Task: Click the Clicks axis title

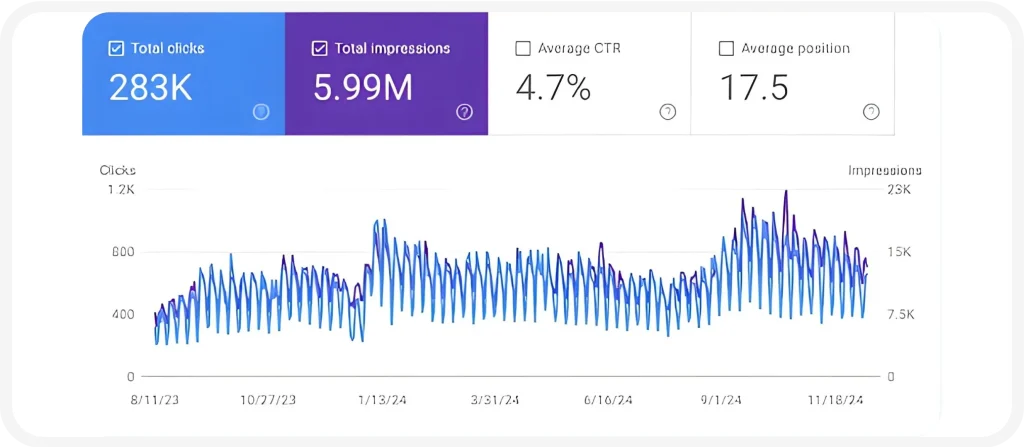Action: [x=118, y=170]
